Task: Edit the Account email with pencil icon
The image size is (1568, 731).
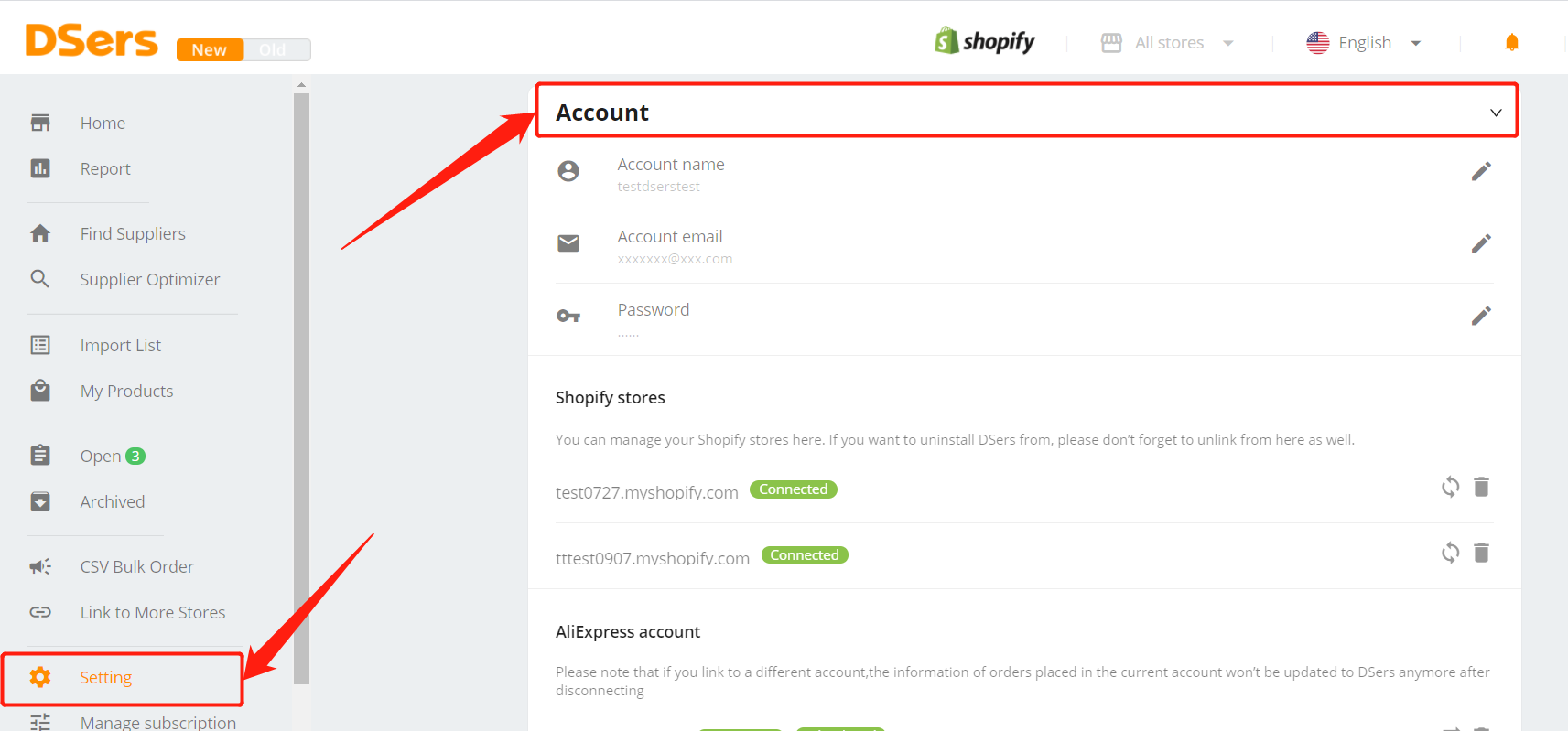Action: [1481, 243]
